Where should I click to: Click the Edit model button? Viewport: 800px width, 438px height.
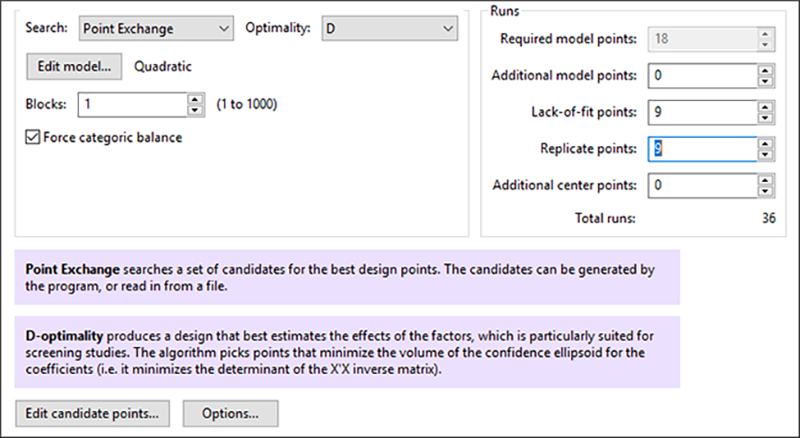pos(74,67)
